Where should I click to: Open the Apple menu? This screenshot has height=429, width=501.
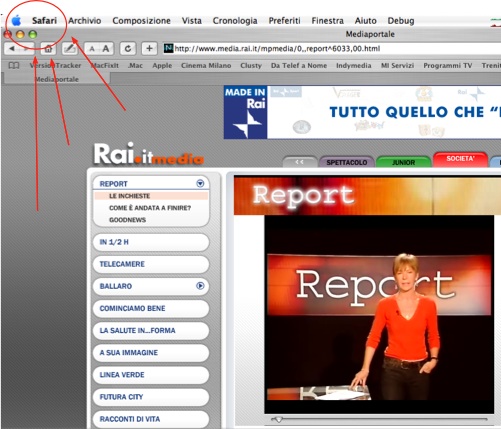[16, 21]
